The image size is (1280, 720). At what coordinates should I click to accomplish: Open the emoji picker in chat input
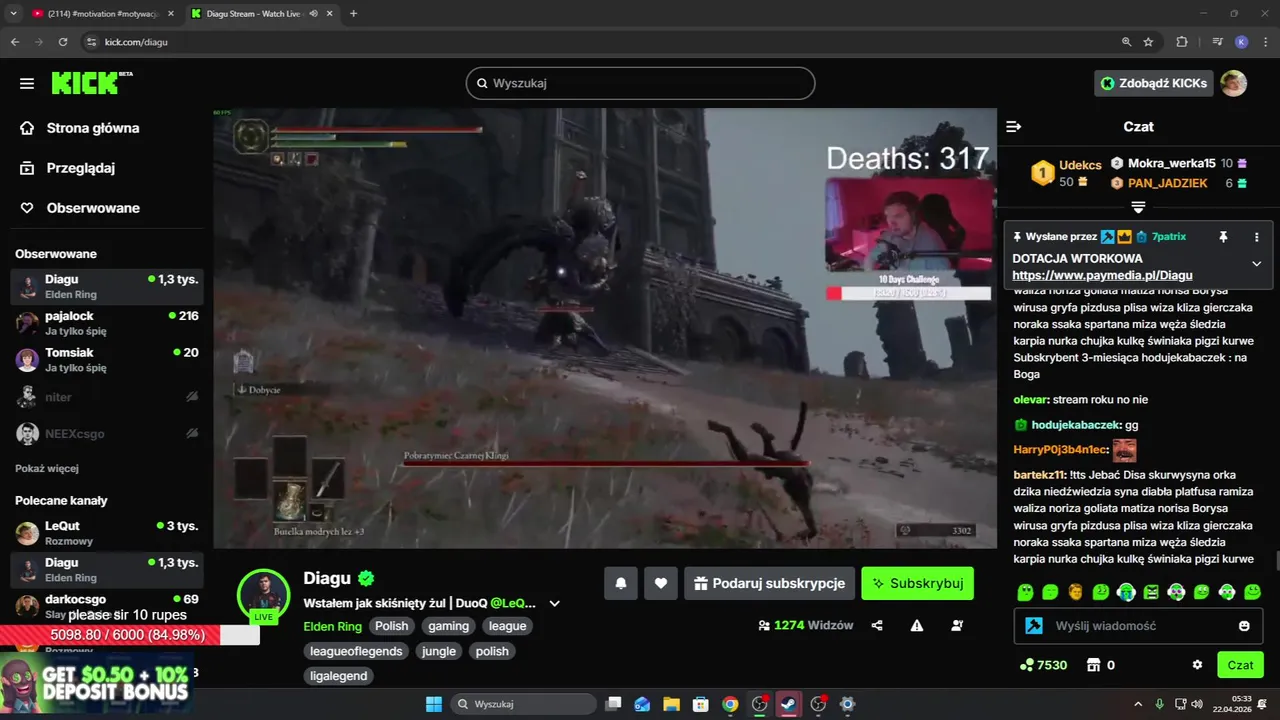click(1244, 626)
